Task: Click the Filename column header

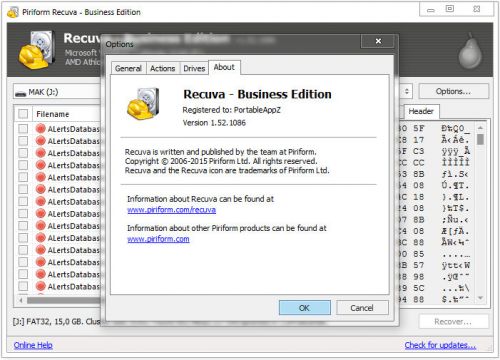Action: (x=67, y=114)
